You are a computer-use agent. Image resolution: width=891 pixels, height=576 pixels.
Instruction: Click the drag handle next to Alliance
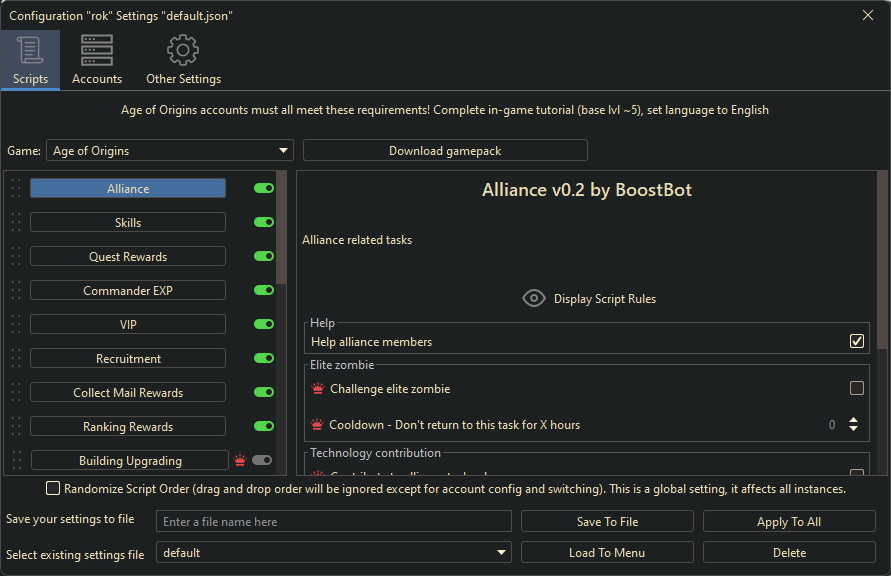[14, 188]
